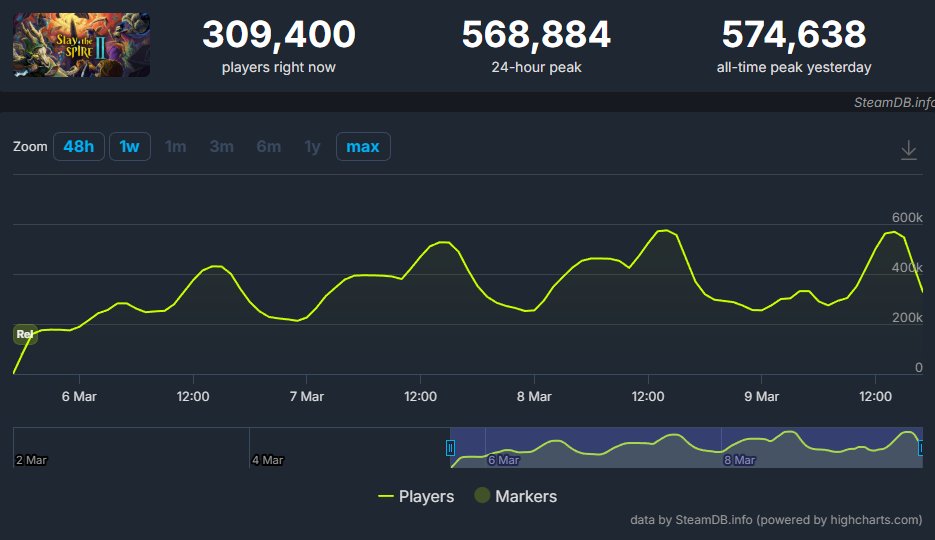935x540 pixels.
Task: Set zoom to 3m
Action: [x=221, y=147]
